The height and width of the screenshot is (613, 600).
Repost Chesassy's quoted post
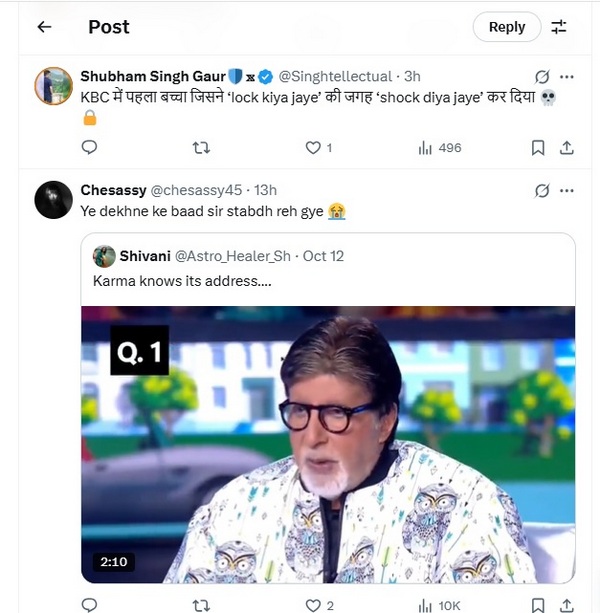(x=201, y=605)
